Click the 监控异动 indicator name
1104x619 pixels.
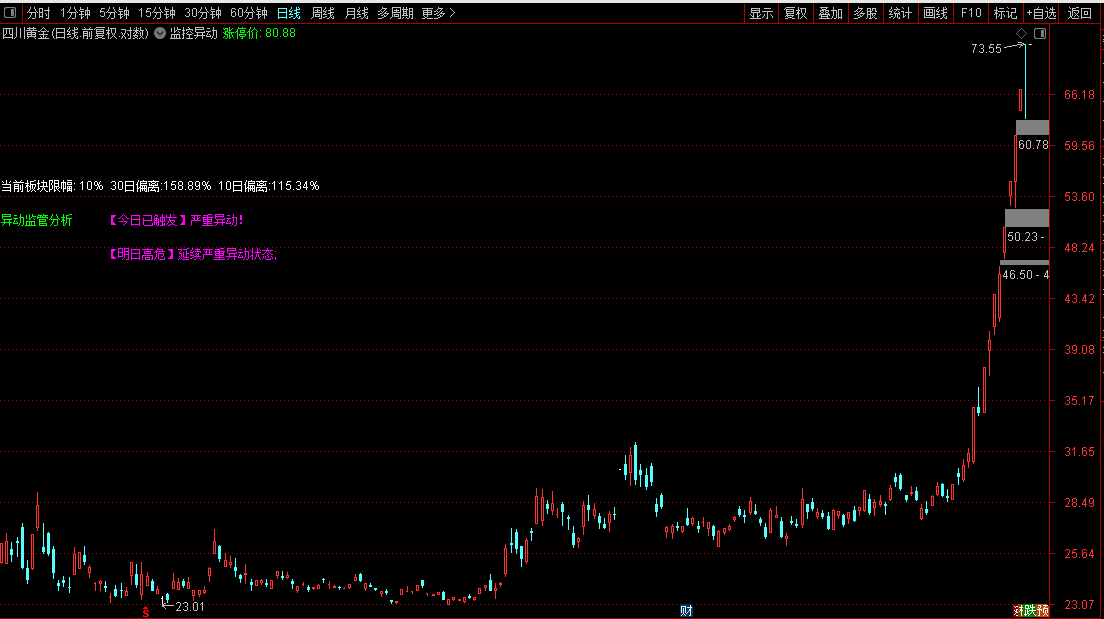coord(194,33)
